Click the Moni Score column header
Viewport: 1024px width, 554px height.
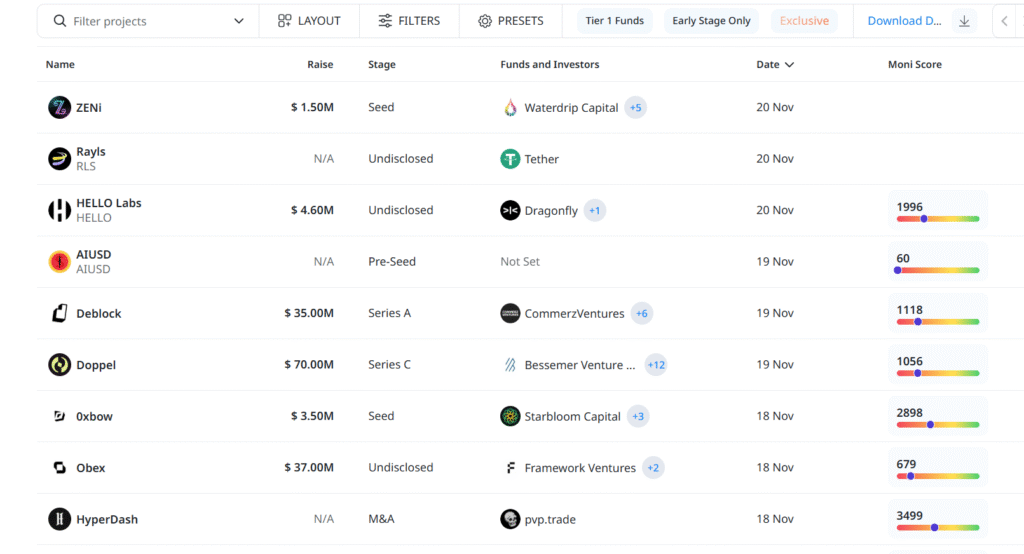[914, 65]
